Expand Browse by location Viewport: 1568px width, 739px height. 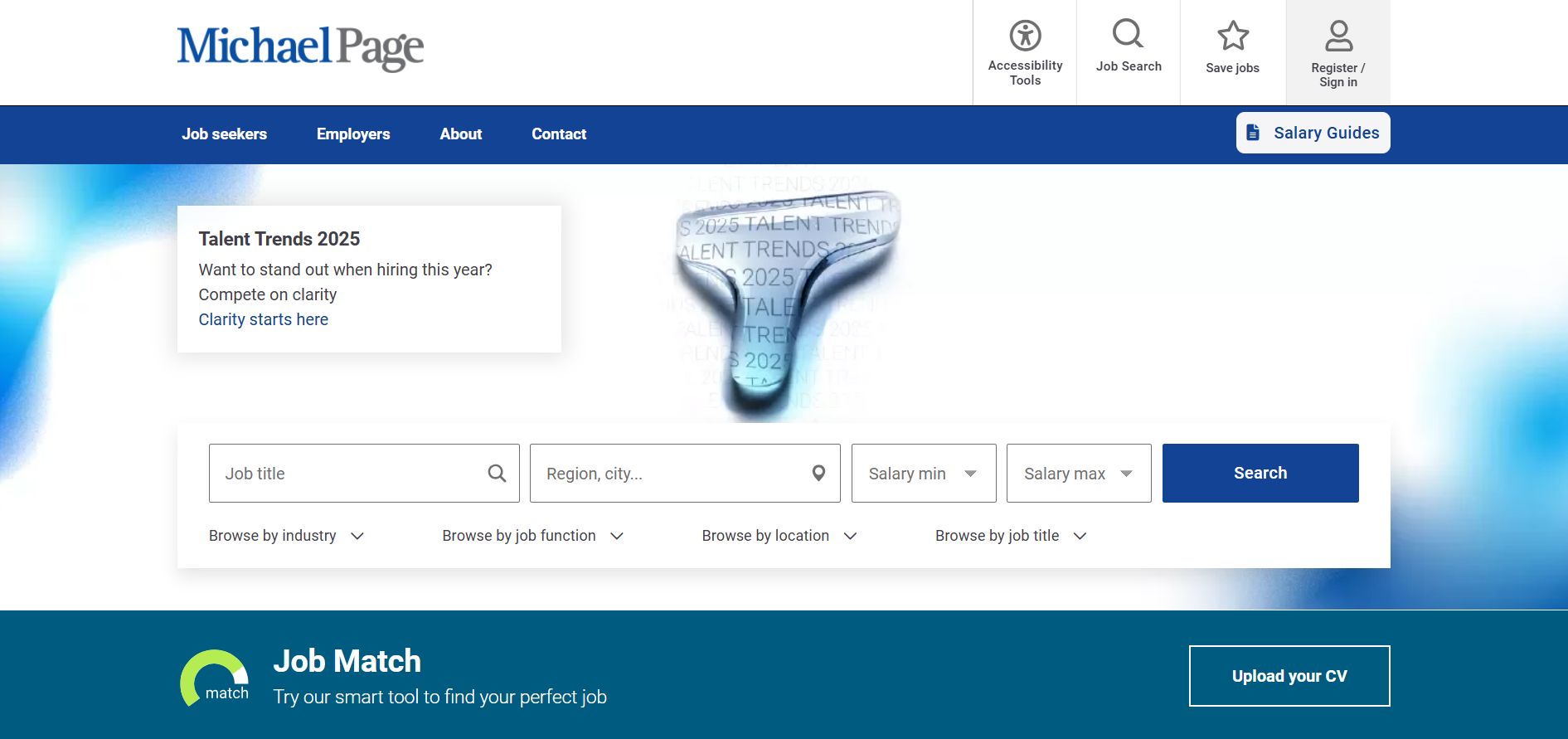(x=779, y=536)
